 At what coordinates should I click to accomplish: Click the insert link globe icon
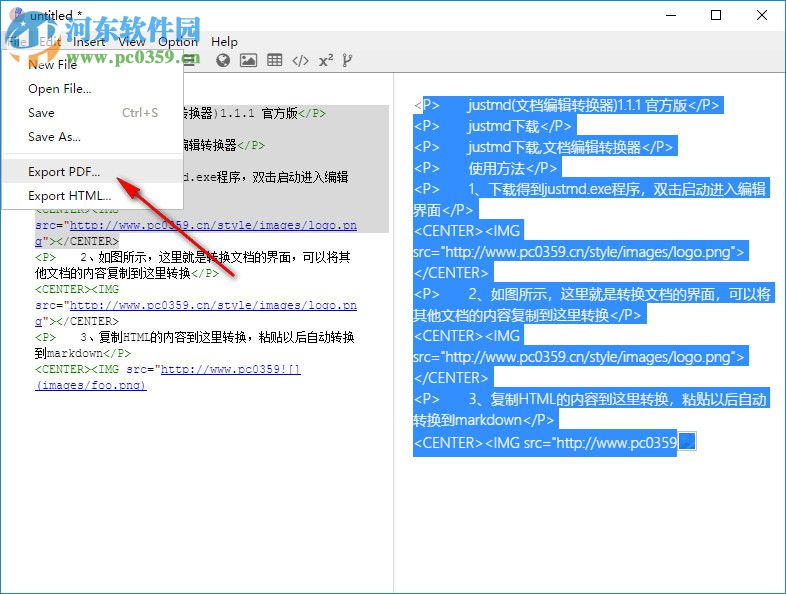pyautogui.click(x=223, y=61)
